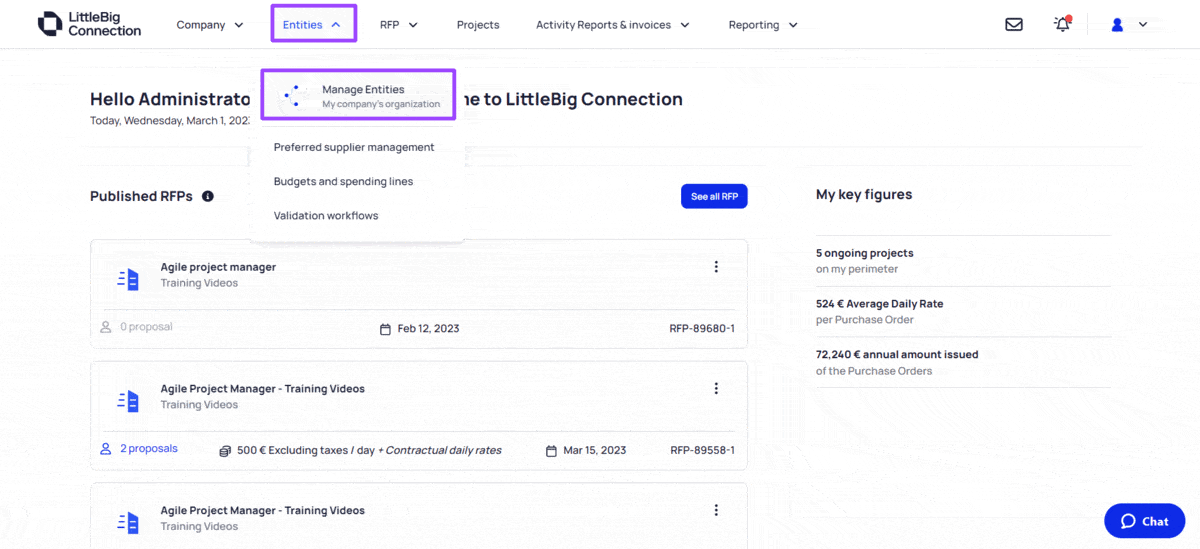Click the Manage Entities network icon

(292, 96)
